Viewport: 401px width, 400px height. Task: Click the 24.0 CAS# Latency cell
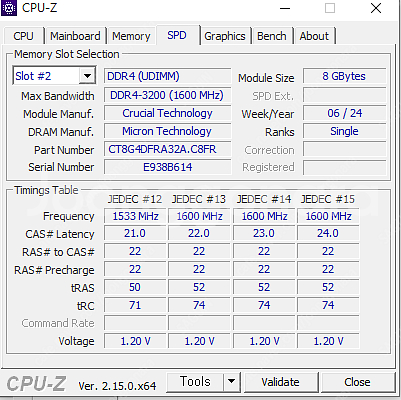pyautogui.click(x=328, y=233)
